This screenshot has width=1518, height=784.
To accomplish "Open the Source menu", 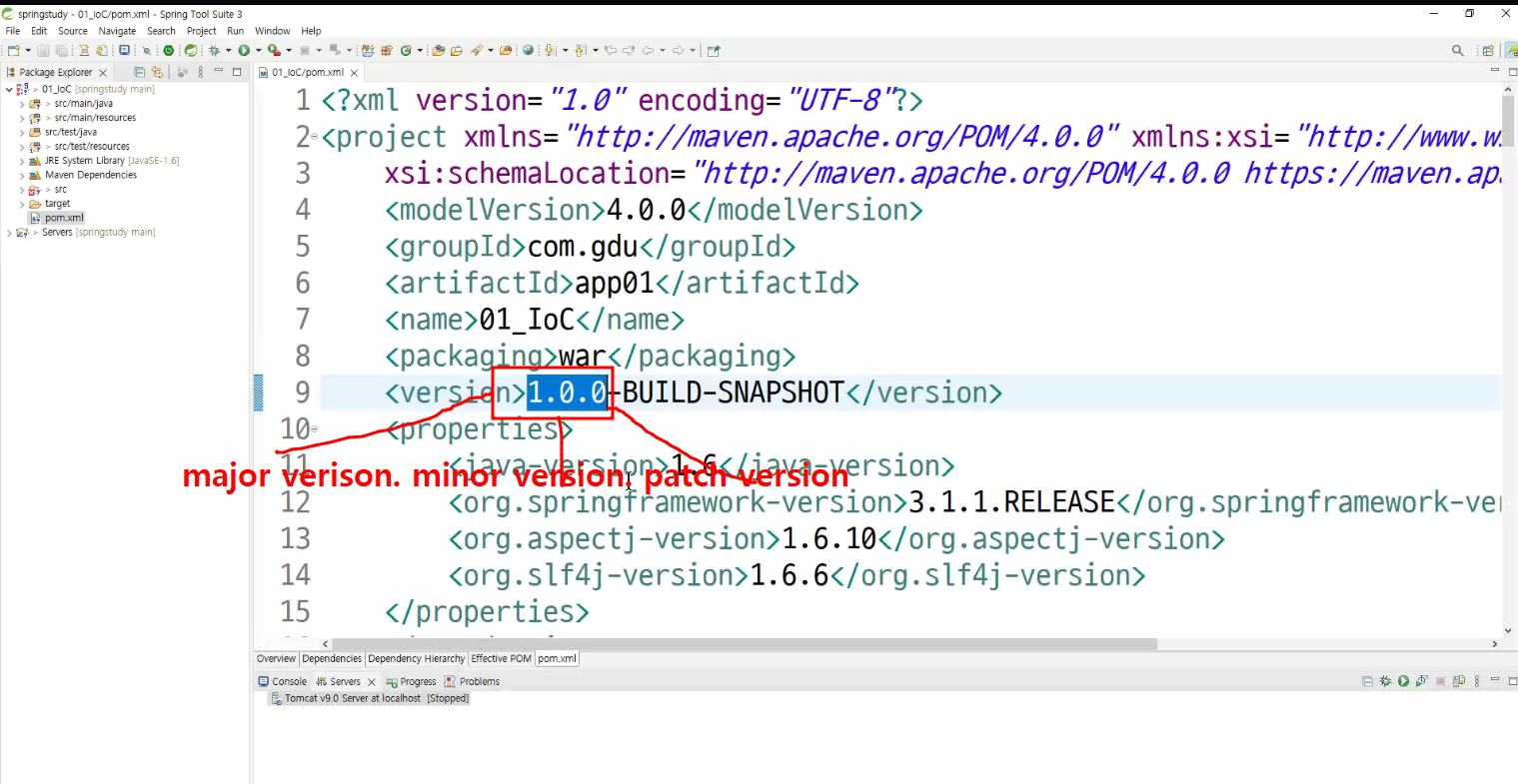I will tap(73, 31).
